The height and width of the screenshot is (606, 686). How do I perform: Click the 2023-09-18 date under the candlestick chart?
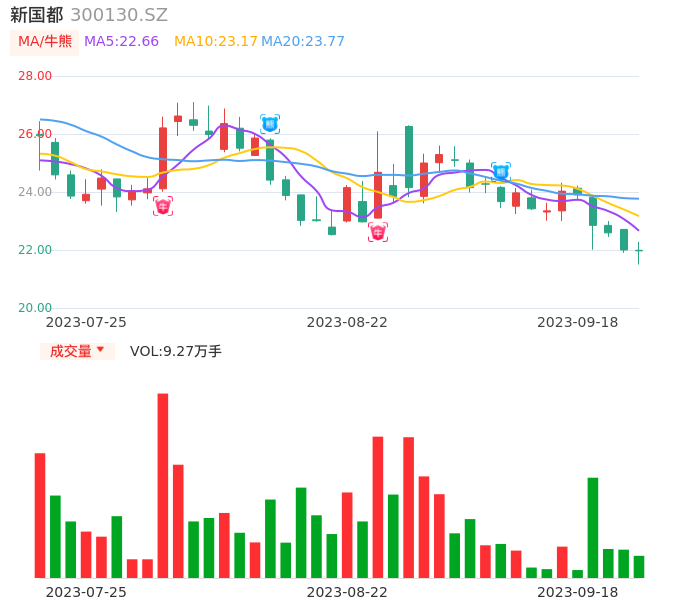(x=578, y=322)
